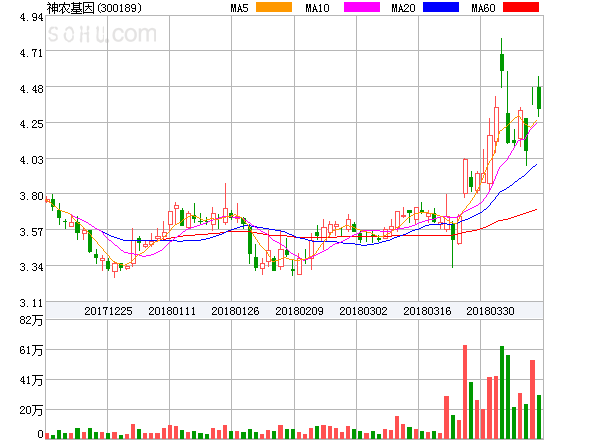
Task: Click the tallest green candlestick near 4.71
Action: click(x=502, y=63)
